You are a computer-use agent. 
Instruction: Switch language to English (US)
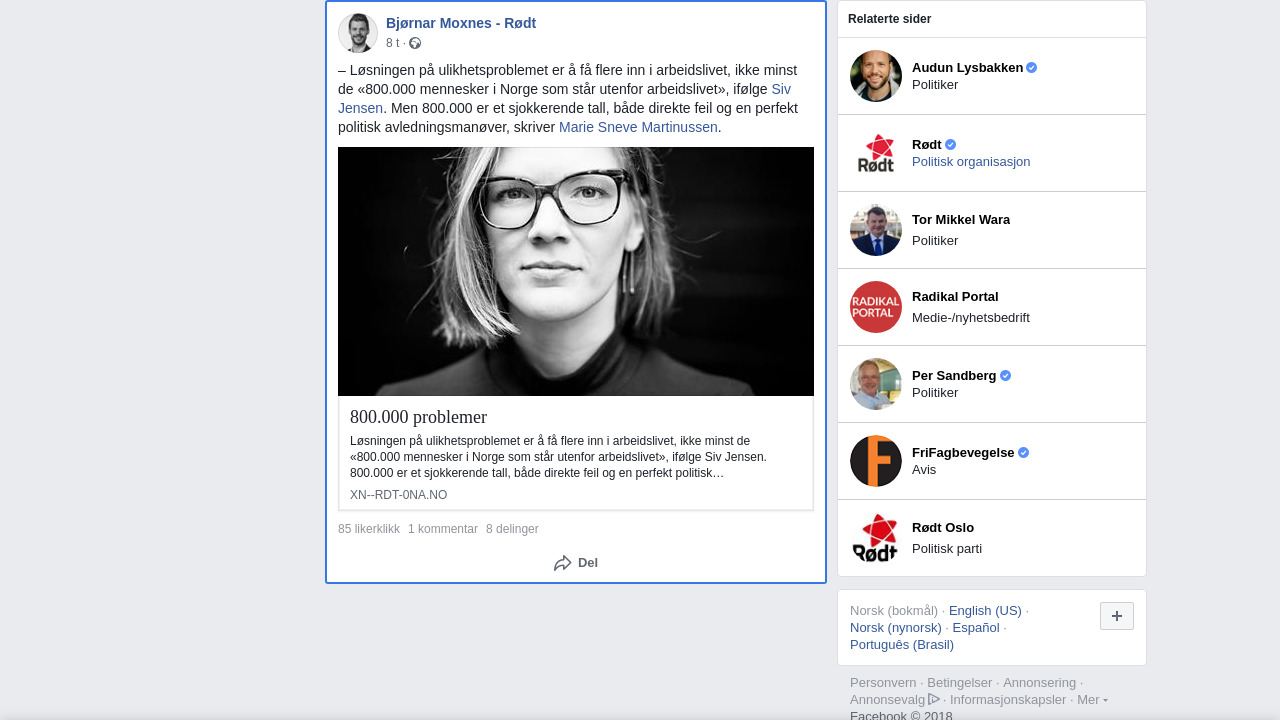tap(985, 611)
